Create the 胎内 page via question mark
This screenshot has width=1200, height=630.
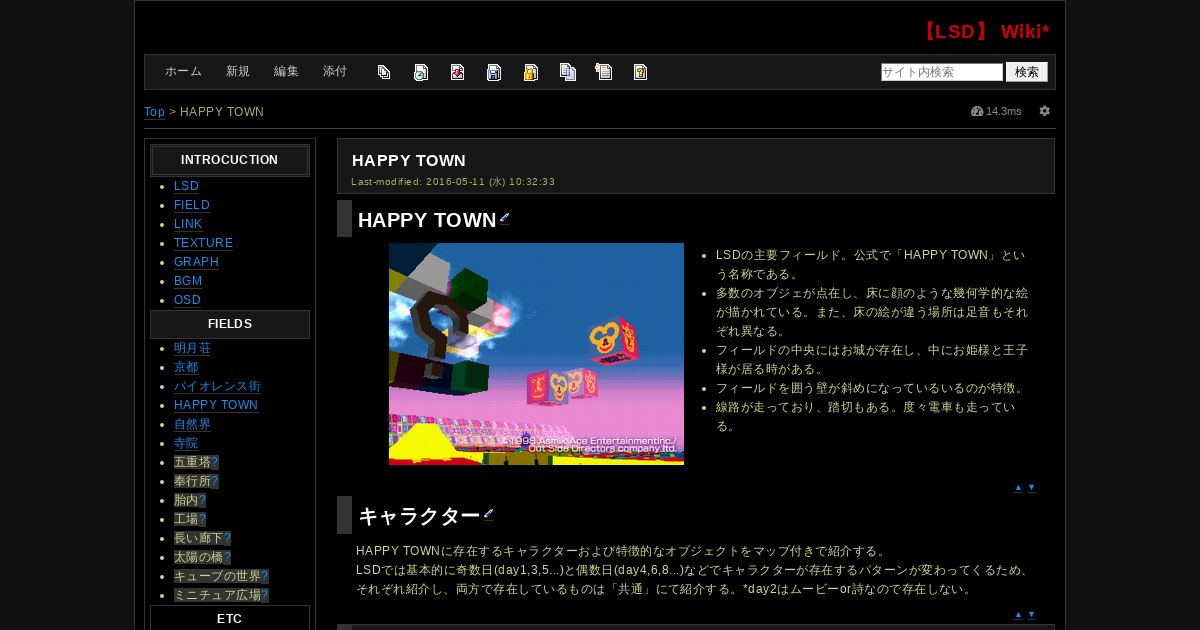click(x=202, y=500)
